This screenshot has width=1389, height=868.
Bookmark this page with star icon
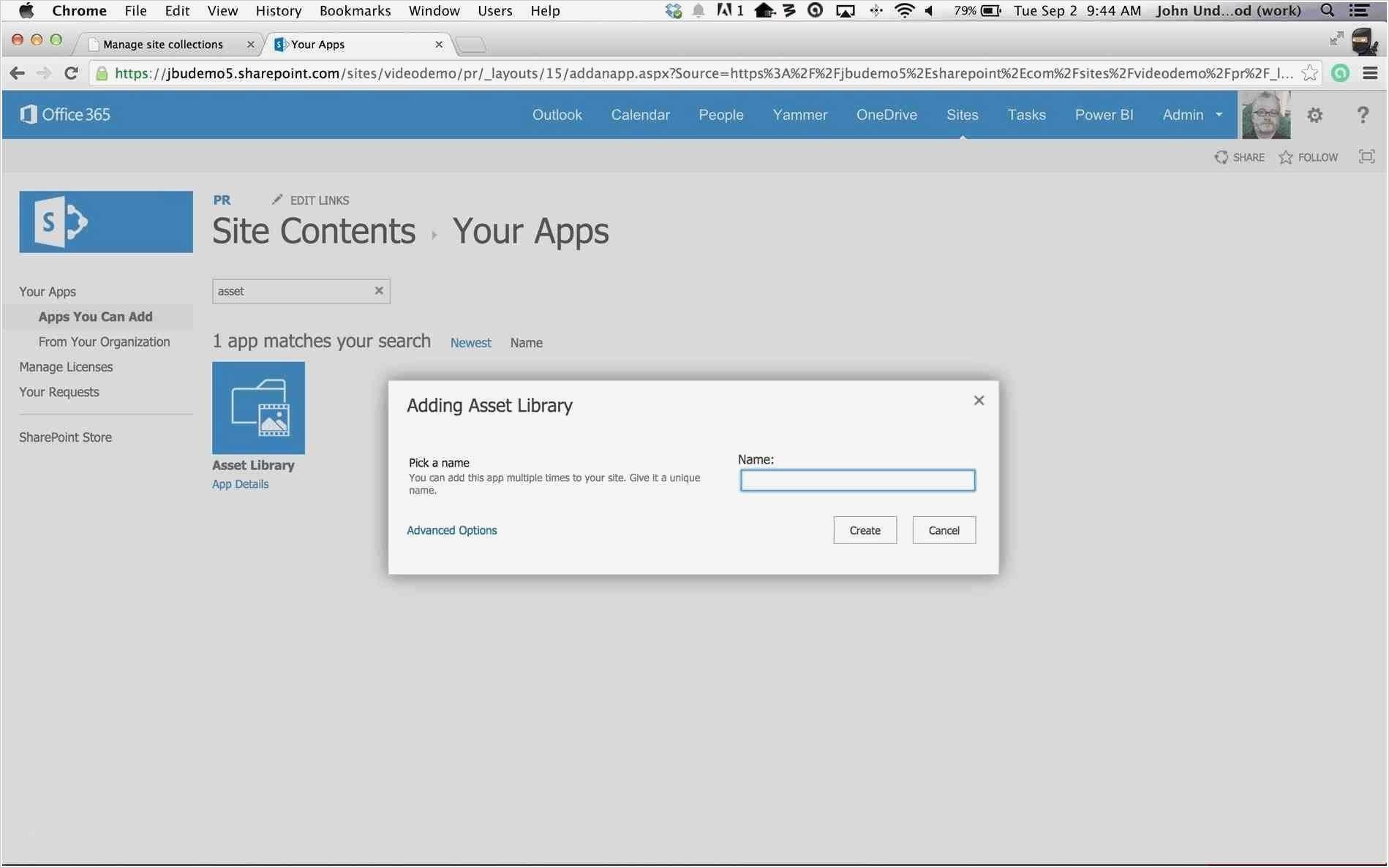[x=1309, y=73]
